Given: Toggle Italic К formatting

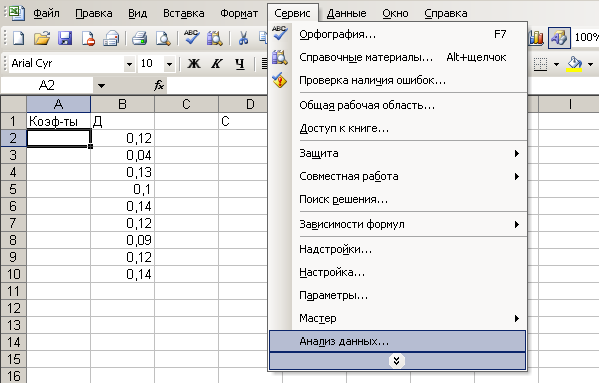Looking at the screenshot, I should 217,64.
